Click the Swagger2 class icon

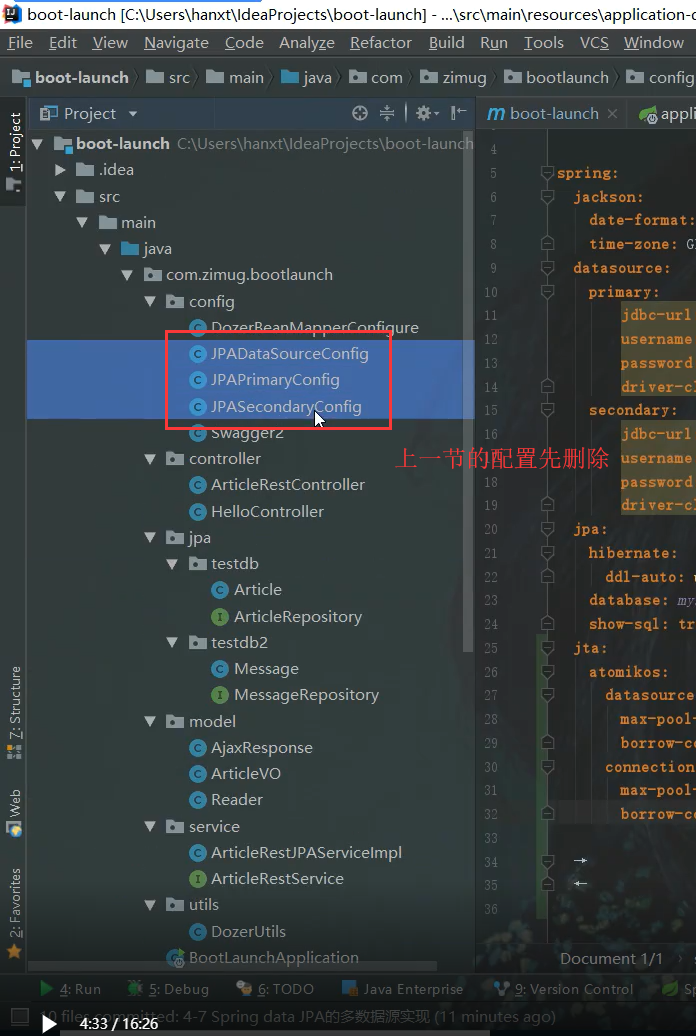pyautogui.click(x=197, y=433)
